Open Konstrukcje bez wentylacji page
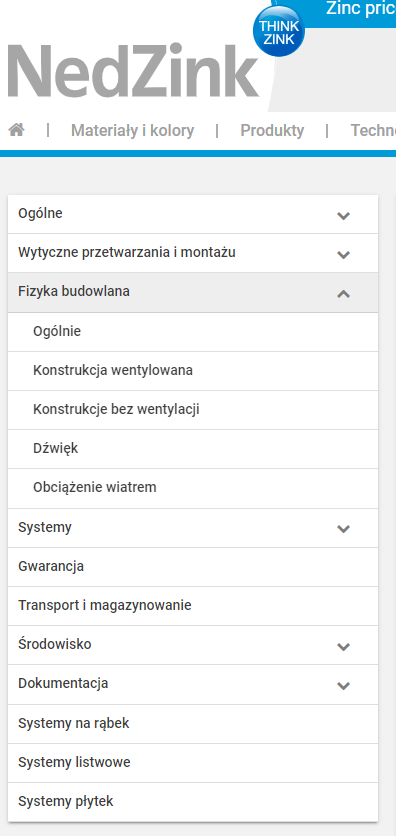396x836 pixels. [x=193, y=409]
